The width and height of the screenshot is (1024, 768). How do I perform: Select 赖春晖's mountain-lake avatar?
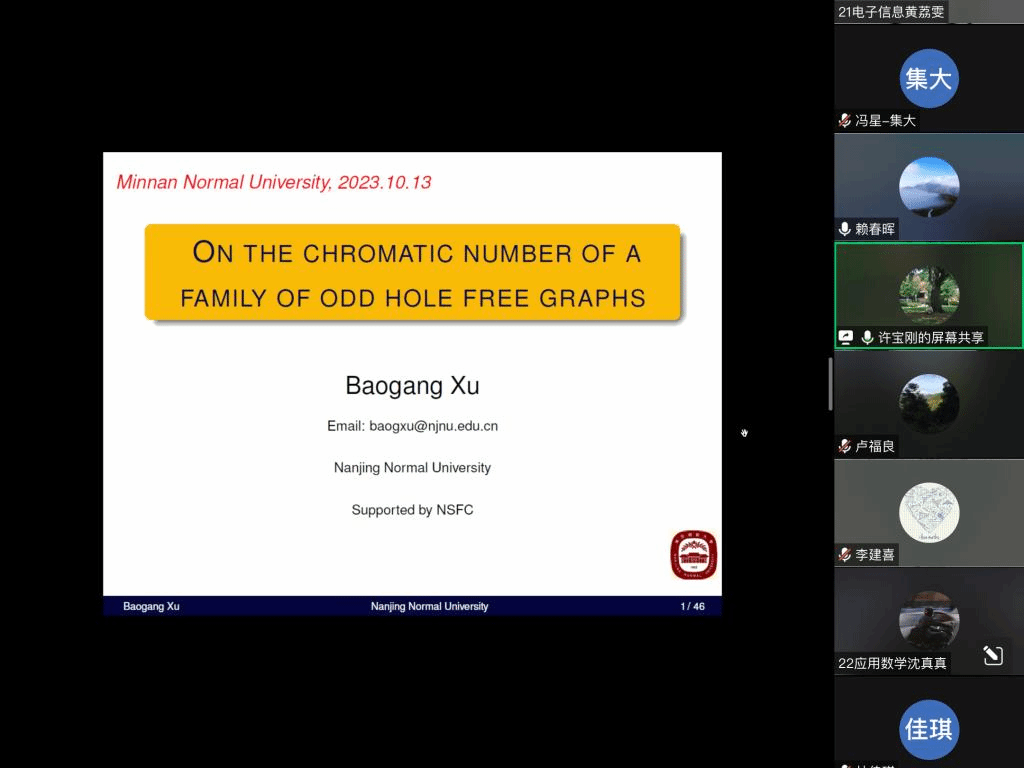coord(928,187)
